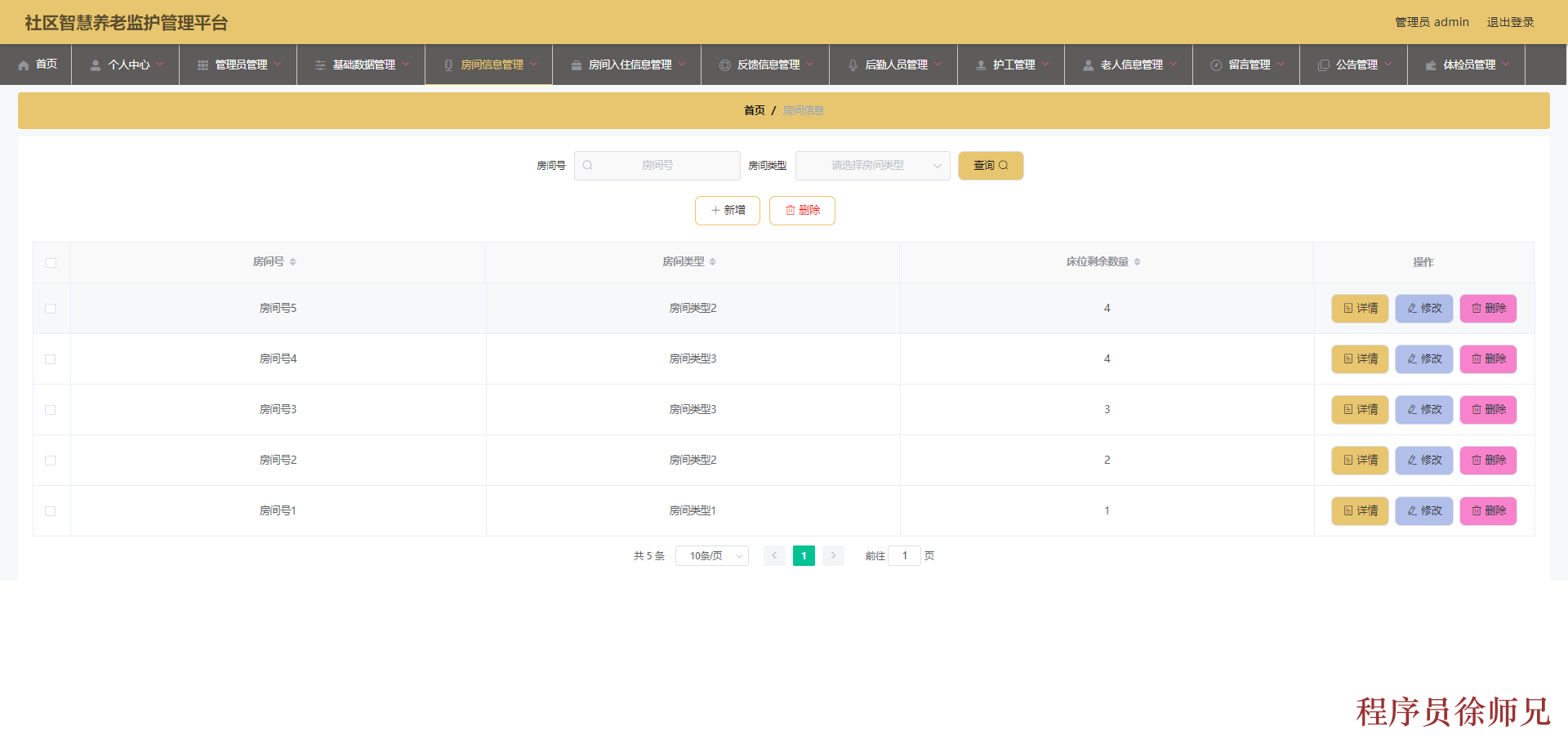
Task: Click the 查询 search button
Action: click(x=991, y=166)
